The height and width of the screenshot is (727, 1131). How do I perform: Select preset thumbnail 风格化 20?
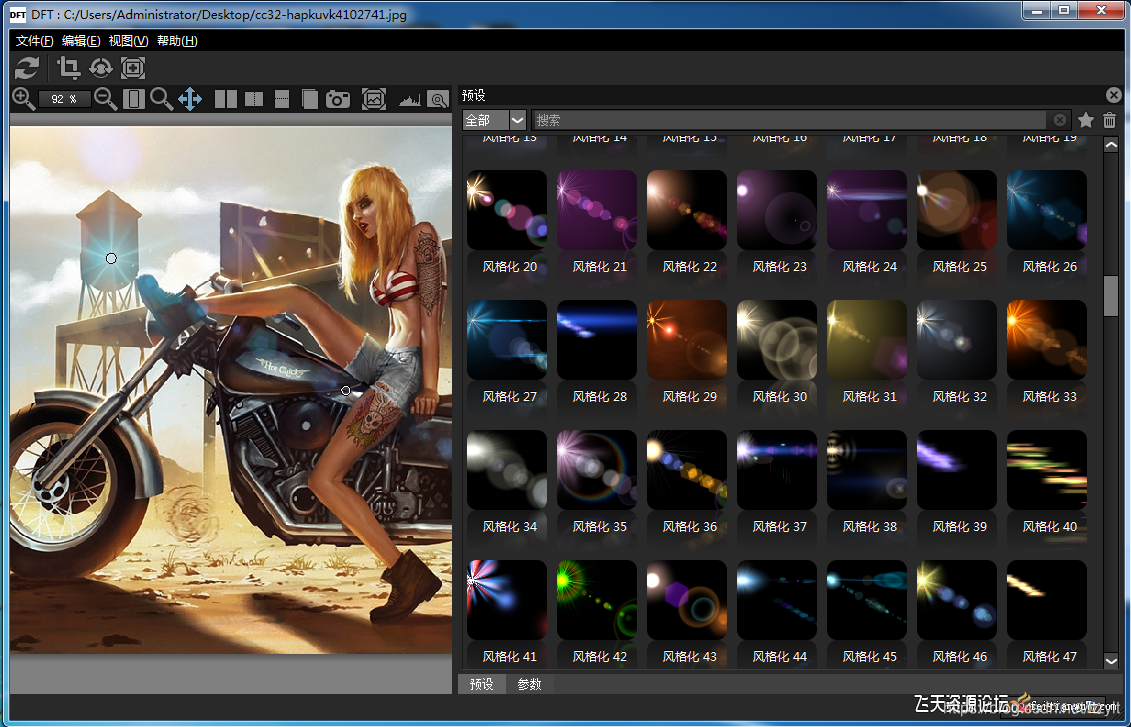[x=507, y=210]
